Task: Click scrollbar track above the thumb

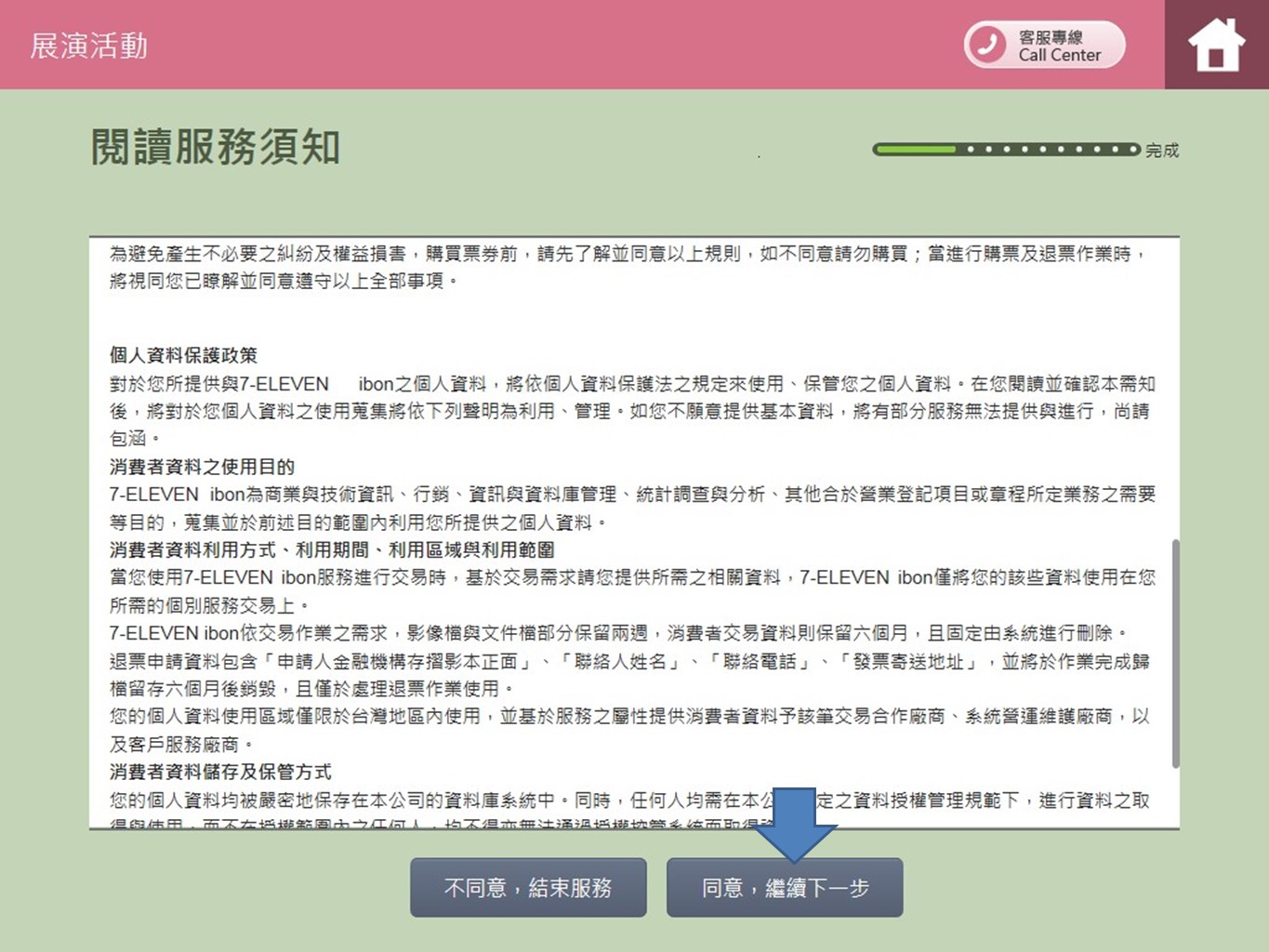Action: pyautogui.click(x=1175, y=390)
